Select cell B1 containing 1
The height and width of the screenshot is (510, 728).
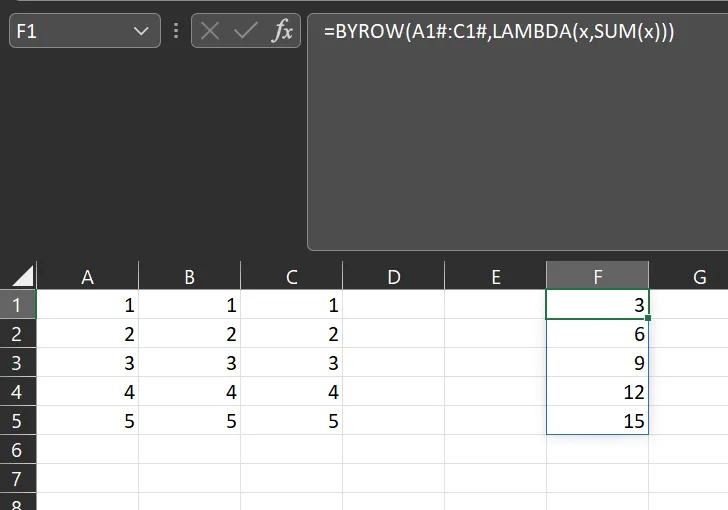[x=189, y=305]
